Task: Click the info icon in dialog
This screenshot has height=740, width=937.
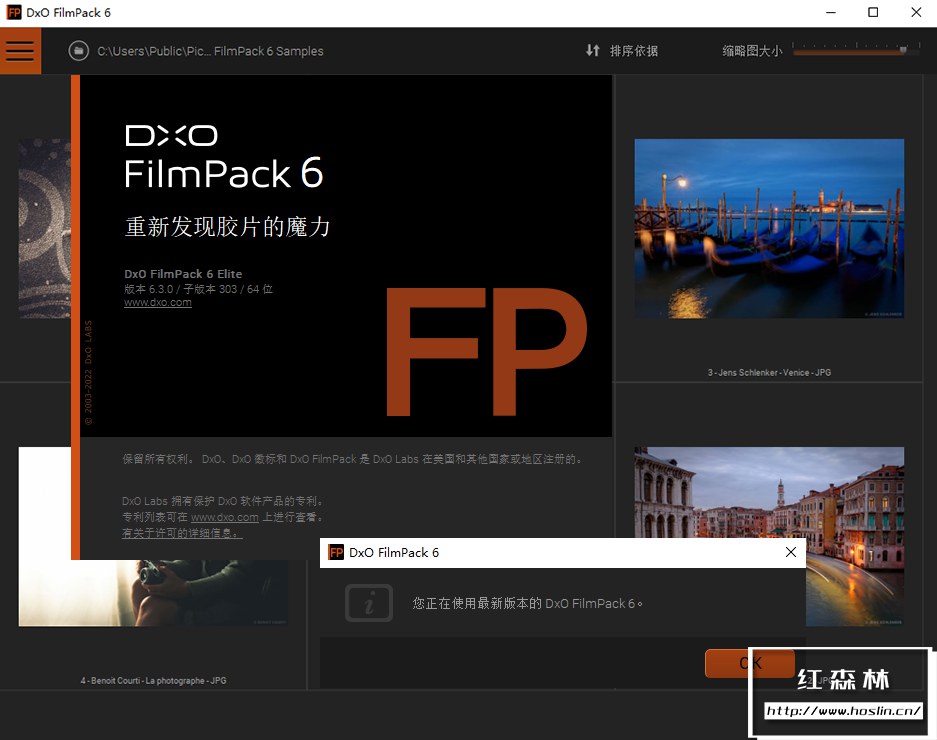Action: (369, 603)
